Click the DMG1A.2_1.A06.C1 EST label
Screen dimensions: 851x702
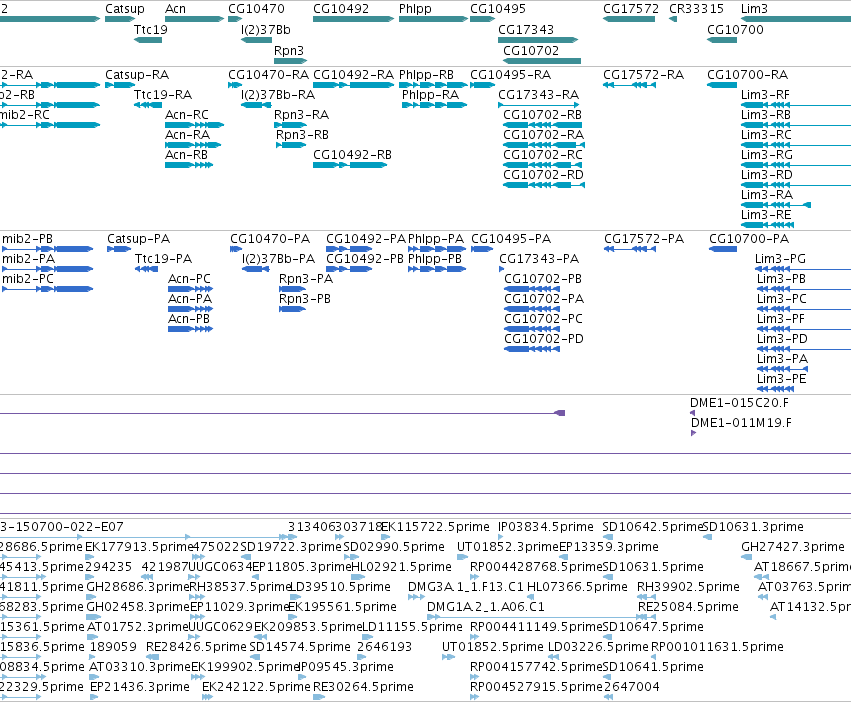click(485, 606)
